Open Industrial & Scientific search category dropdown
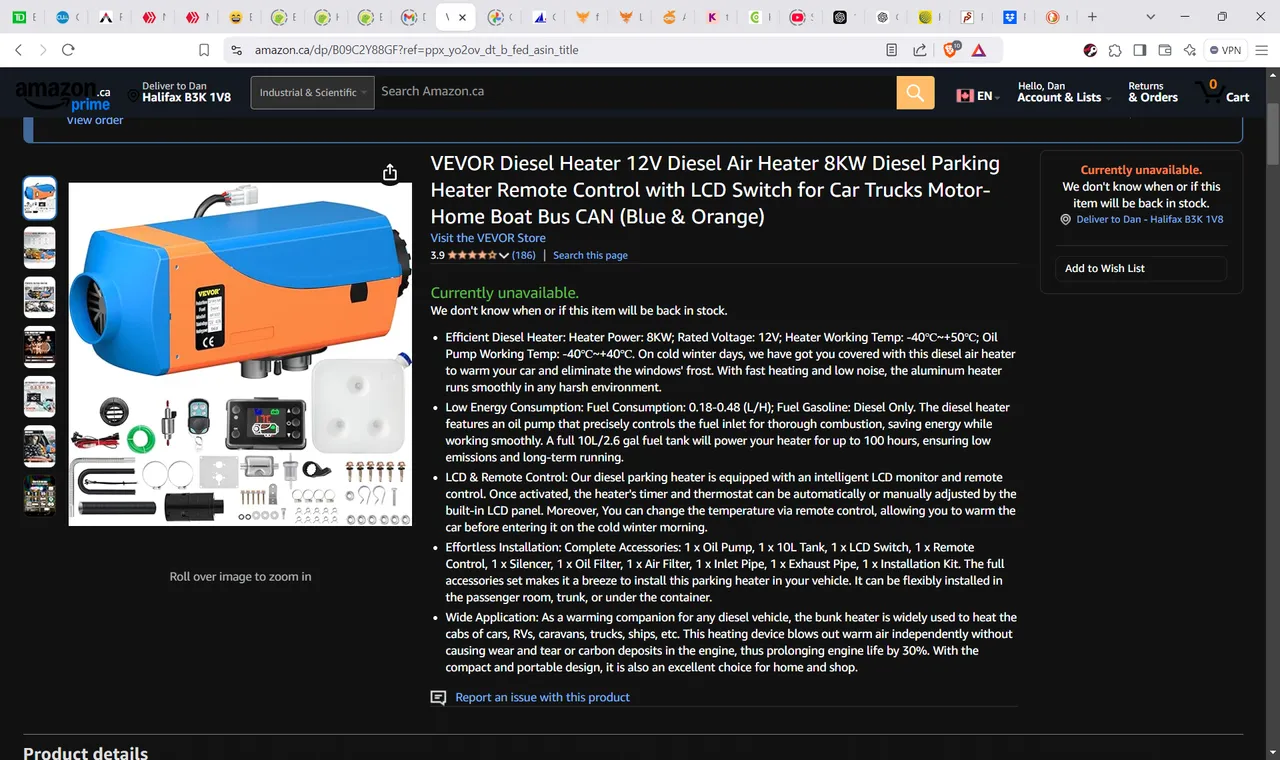Screen dimensions: 1280x760 312,93
